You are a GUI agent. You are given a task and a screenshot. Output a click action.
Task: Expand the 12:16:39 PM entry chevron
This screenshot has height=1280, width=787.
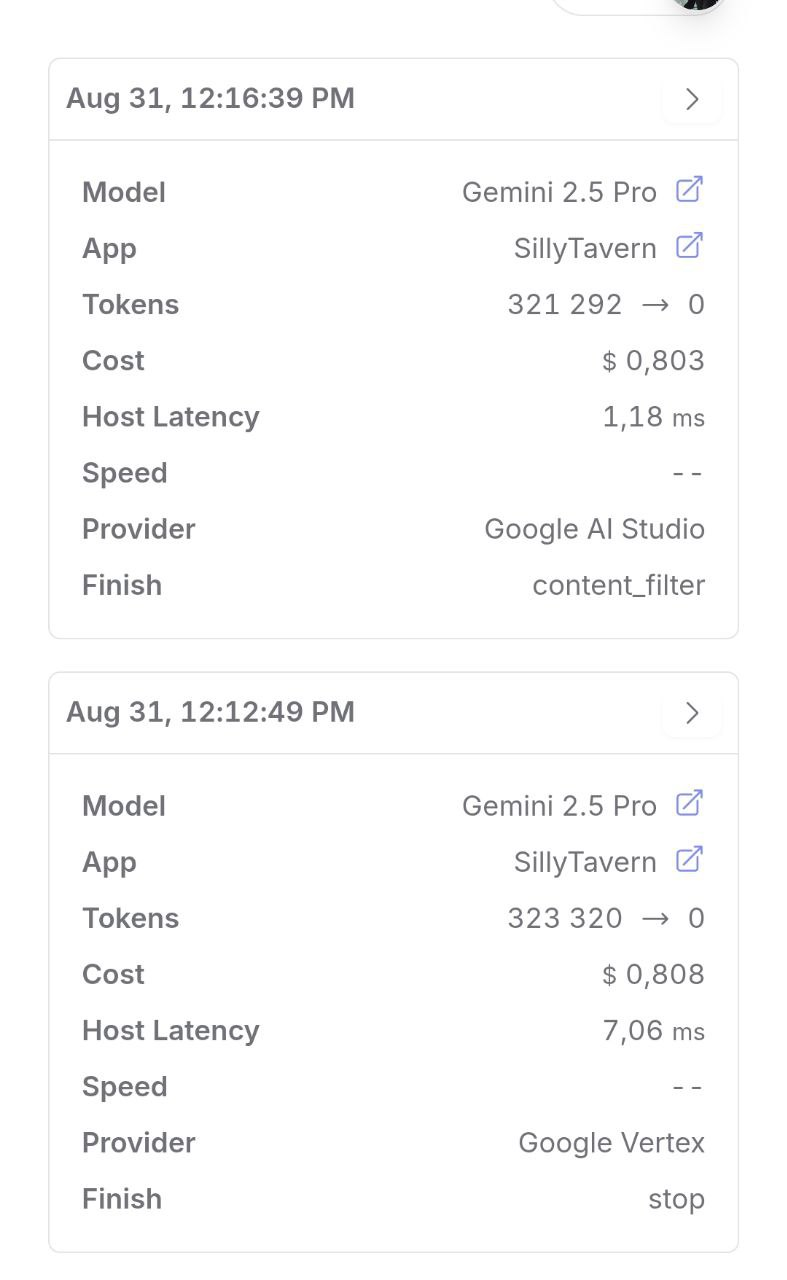pos(692,99)
